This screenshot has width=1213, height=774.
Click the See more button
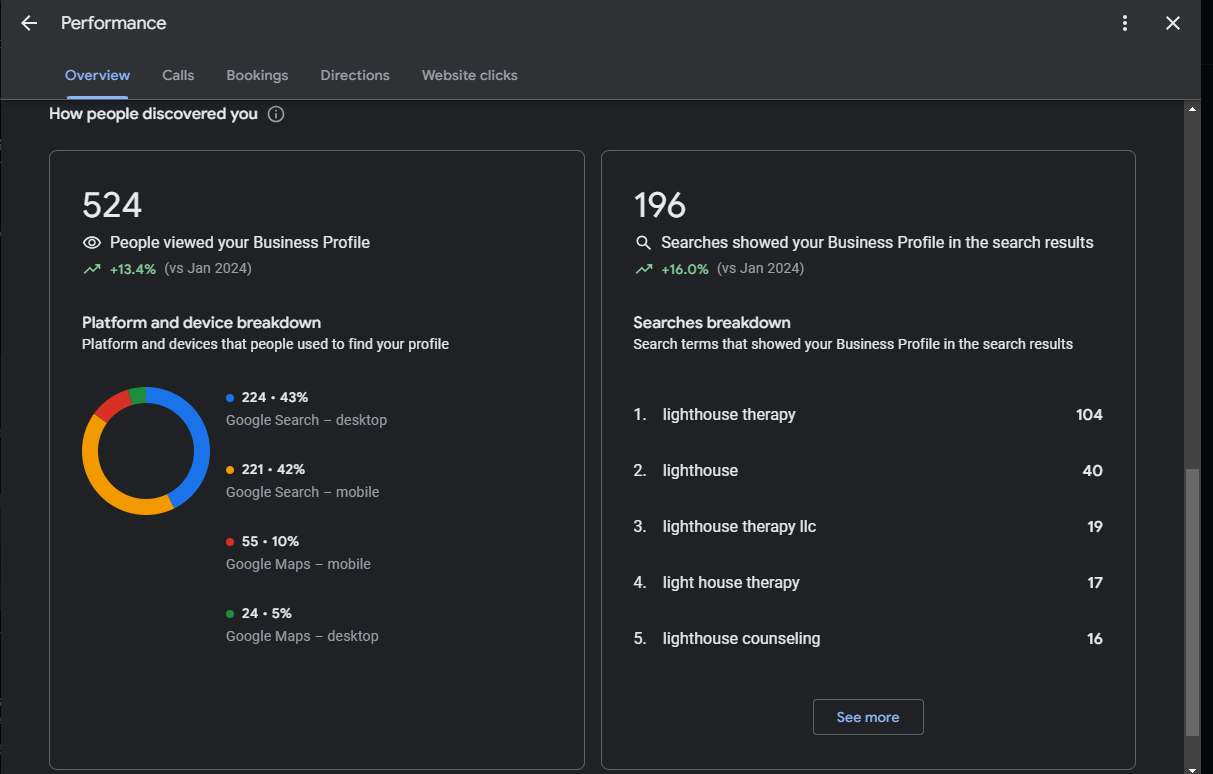[868, 717]
